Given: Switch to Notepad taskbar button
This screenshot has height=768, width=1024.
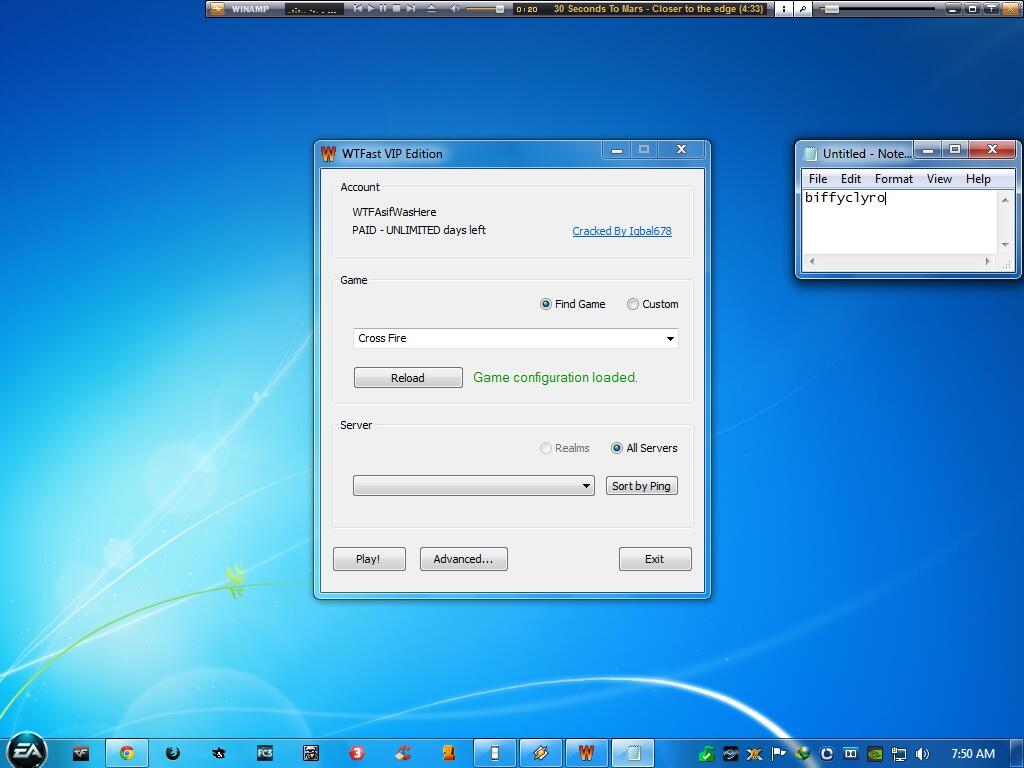Looking at the screenshot, I should [x=633, y=754].
